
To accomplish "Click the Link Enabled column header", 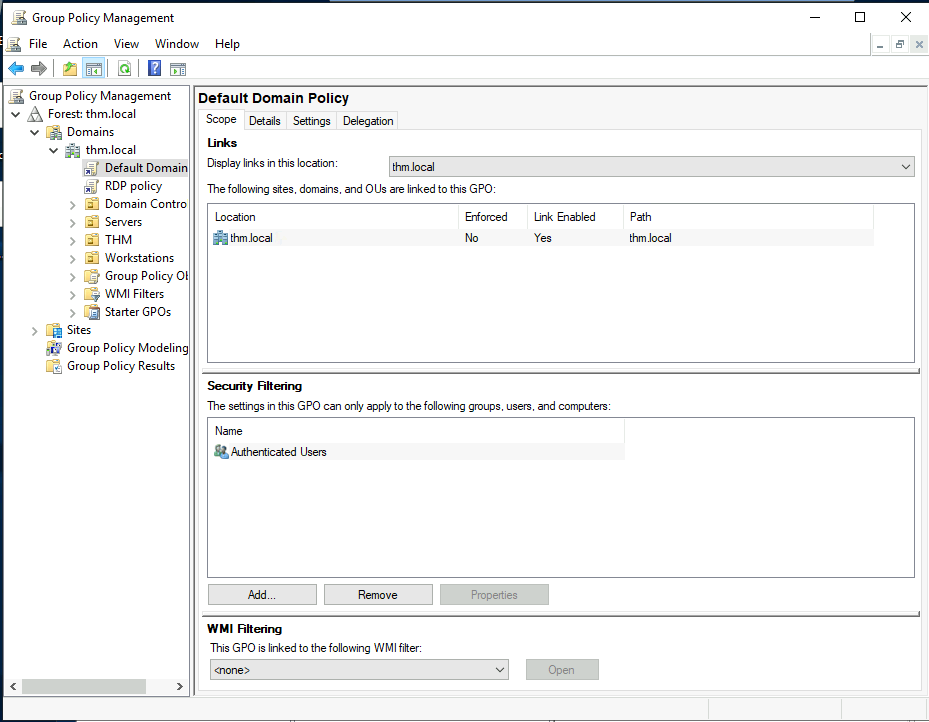I will point(575,217).
